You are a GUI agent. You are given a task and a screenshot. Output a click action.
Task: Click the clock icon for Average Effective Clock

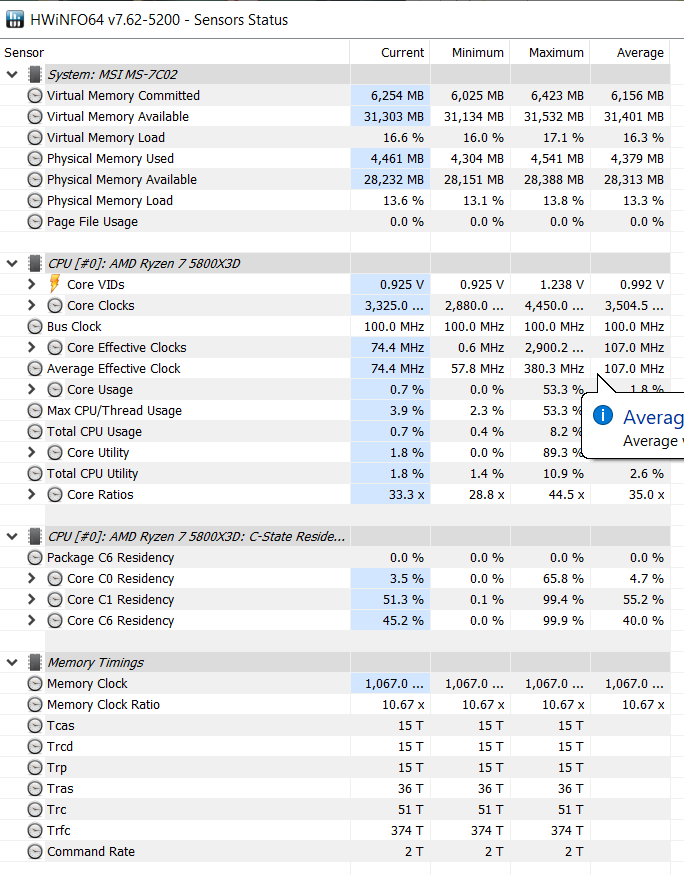[x=35, y=369]
